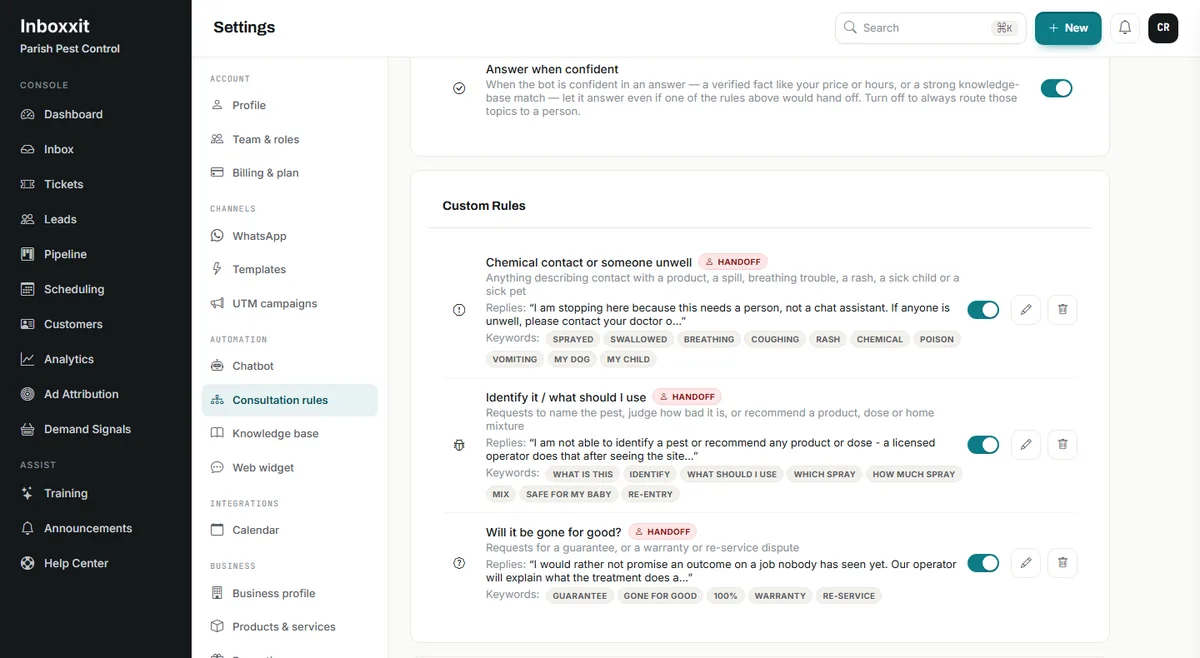Go to Customers in the console sidebar
The height and width of the screenshot is (658, 1200).
pyautogui.click(x=95, y=324)
